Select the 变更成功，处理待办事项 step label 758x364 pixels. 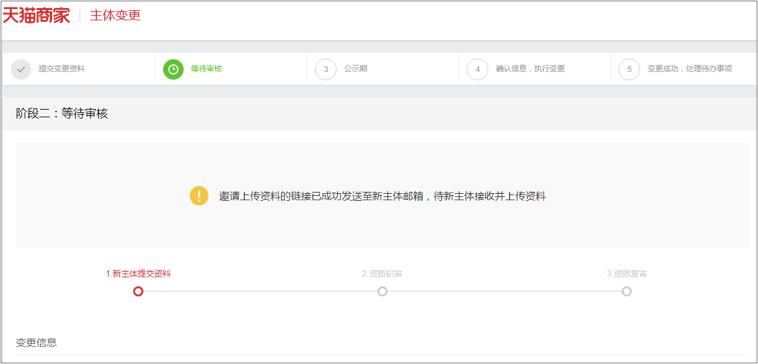pos(689,69)
